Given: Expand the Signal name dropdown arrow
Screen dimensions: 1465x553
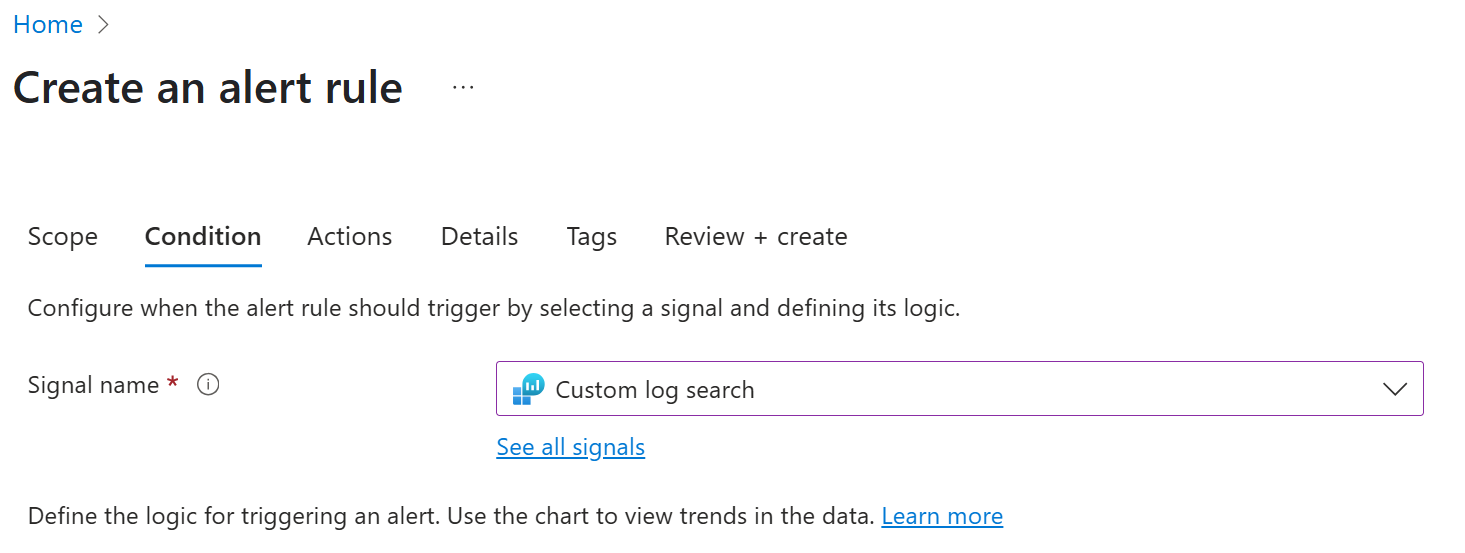Looking at the screenshot, I should (1395, 389).
